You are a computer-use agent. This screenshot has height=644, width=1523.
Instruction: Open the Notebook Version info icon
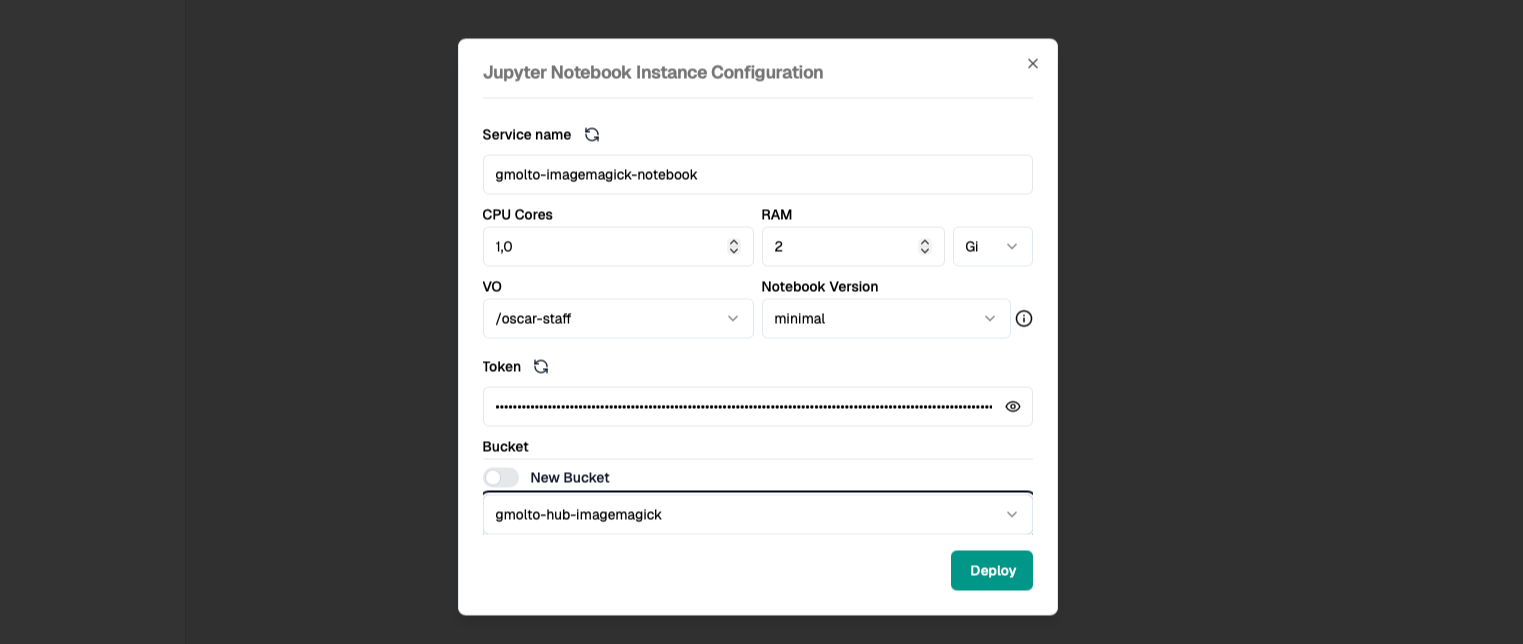point(1024,319)
